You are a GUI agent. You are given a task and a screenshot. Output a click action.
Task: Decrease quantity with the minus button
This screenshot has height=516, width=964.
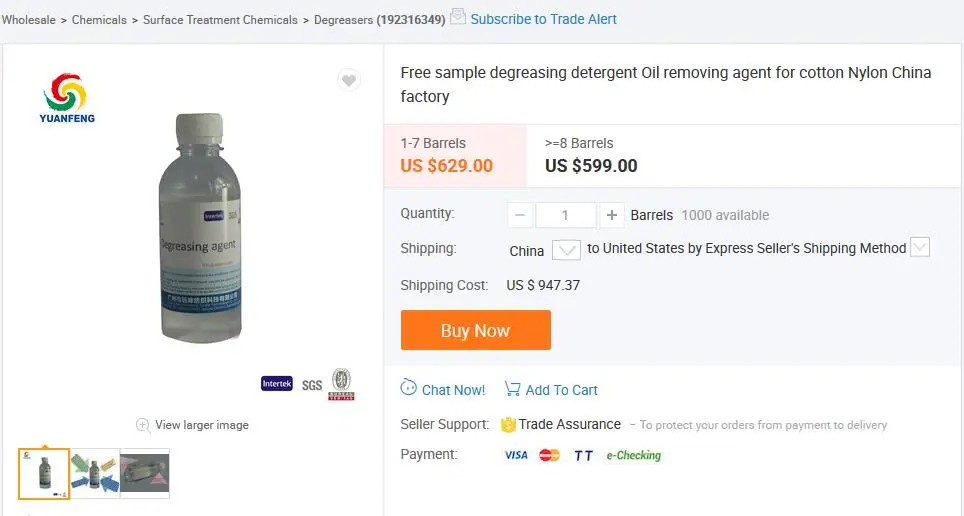520,215
